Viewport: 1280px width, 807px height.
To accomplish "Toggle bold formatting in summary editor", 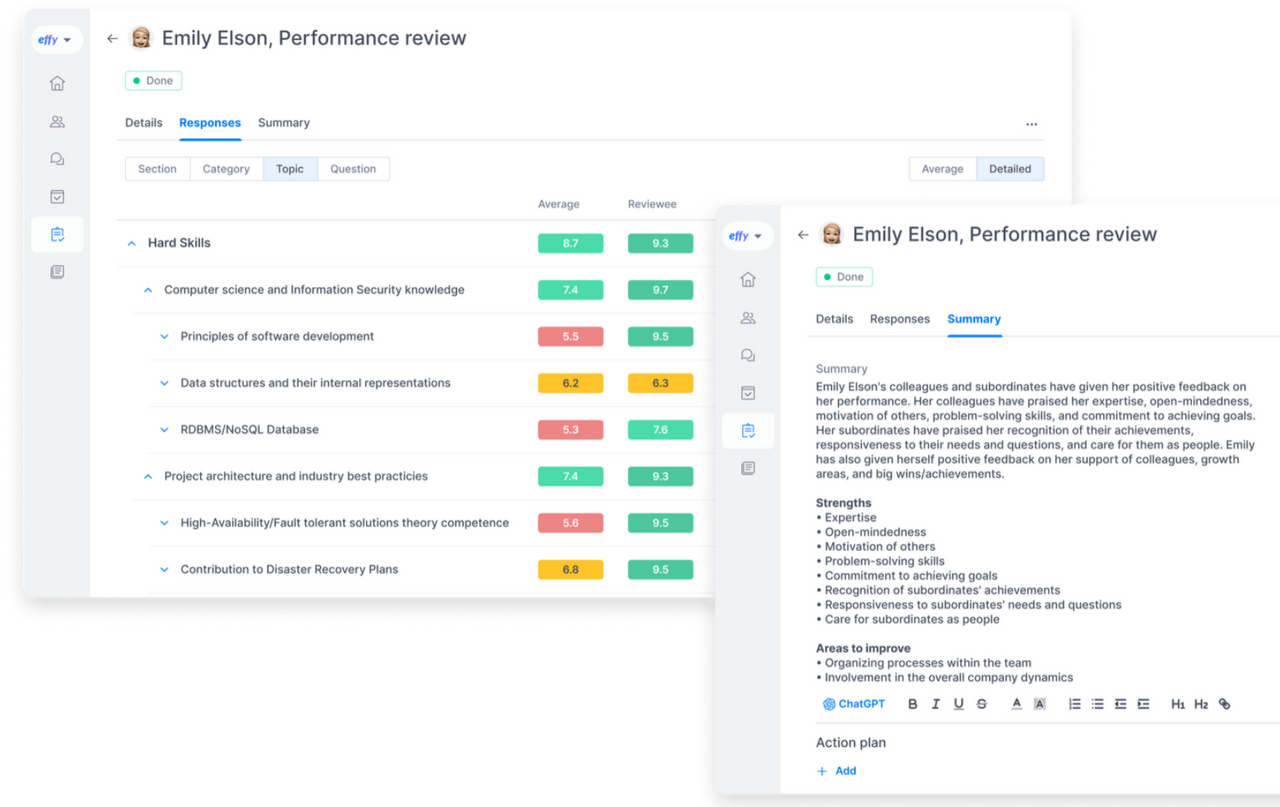I will point(912,704).
